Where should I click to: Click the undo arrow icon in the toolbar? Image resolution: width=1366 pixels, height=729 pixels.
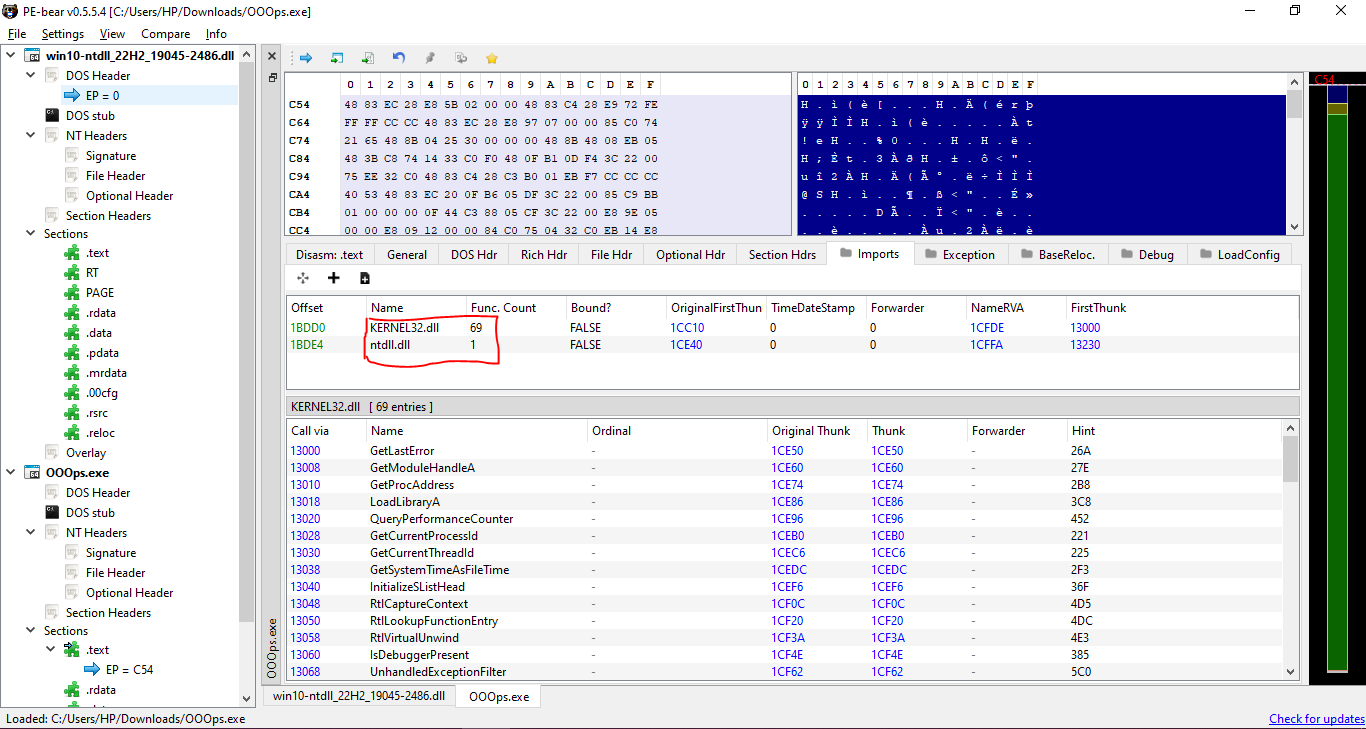tap(399, 58)
